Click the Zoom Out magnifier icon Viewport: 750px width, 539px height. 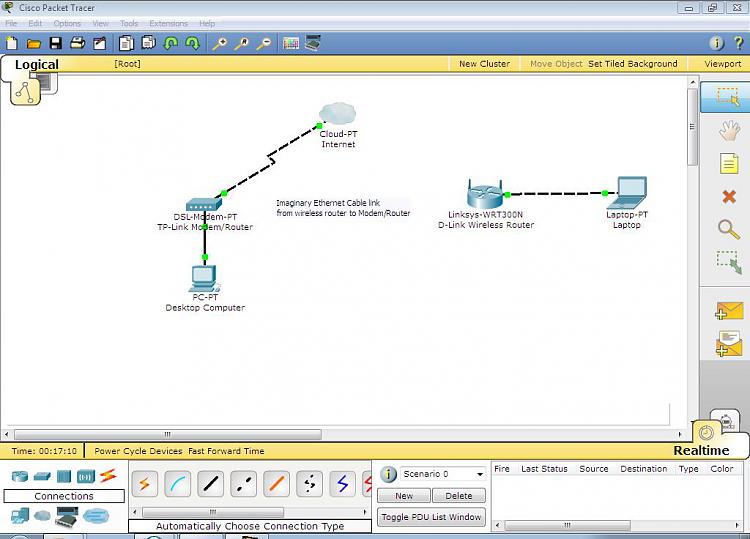tap(264, 44)
